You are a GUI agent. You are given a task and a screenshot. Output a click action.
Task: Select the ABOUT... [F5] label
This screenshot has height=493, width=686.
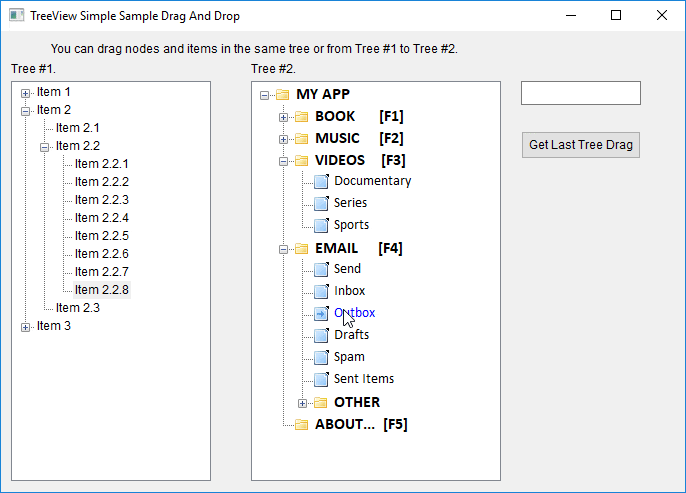(361, 424)
